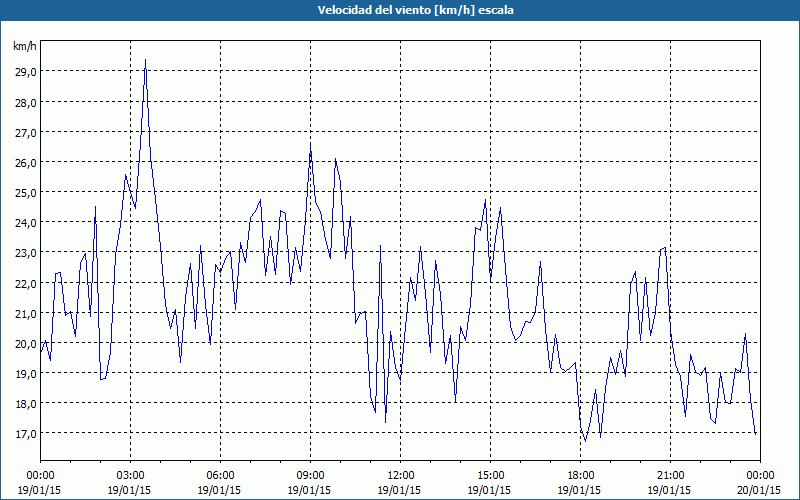Click the 'km/h' unit label on the vertical axis
Image resolution: width=800 pixels, height=500 pixels.
coord(25,46)
